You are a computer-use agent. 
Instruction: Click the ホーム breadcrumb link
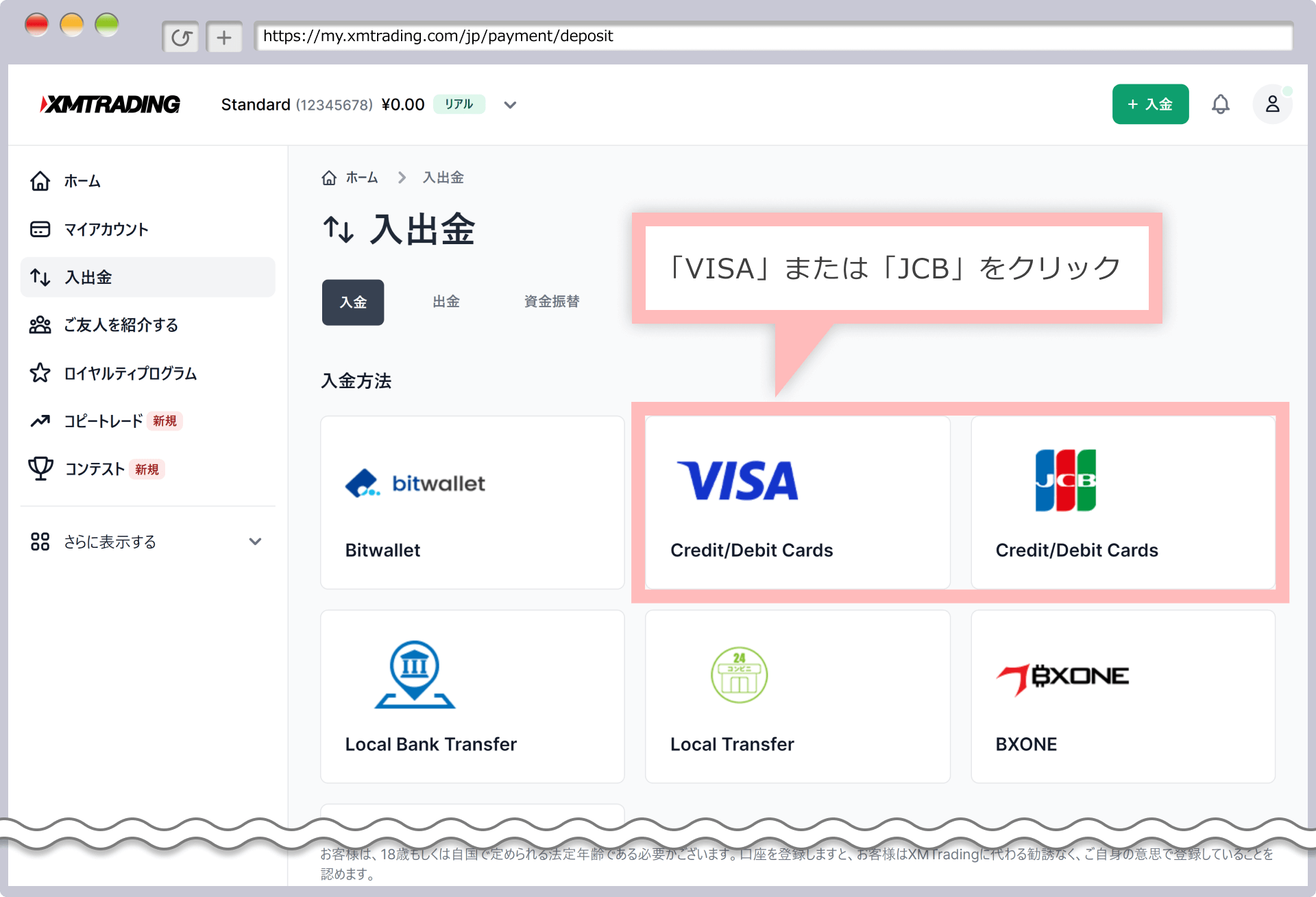pos(362,178)
